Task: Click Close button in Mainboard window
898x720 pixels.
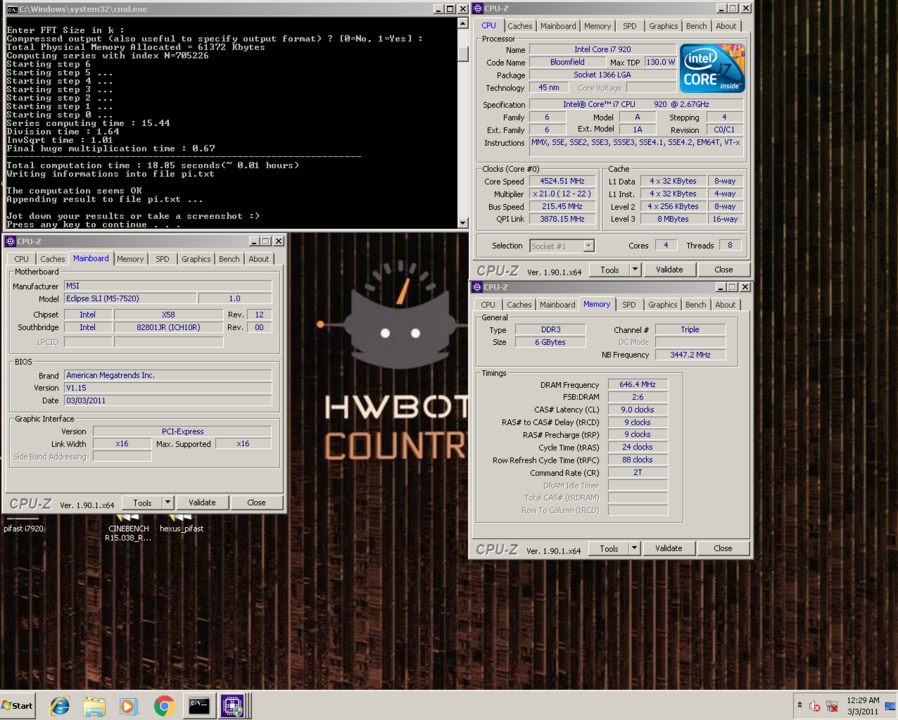Action: click(x=256, y=503)
